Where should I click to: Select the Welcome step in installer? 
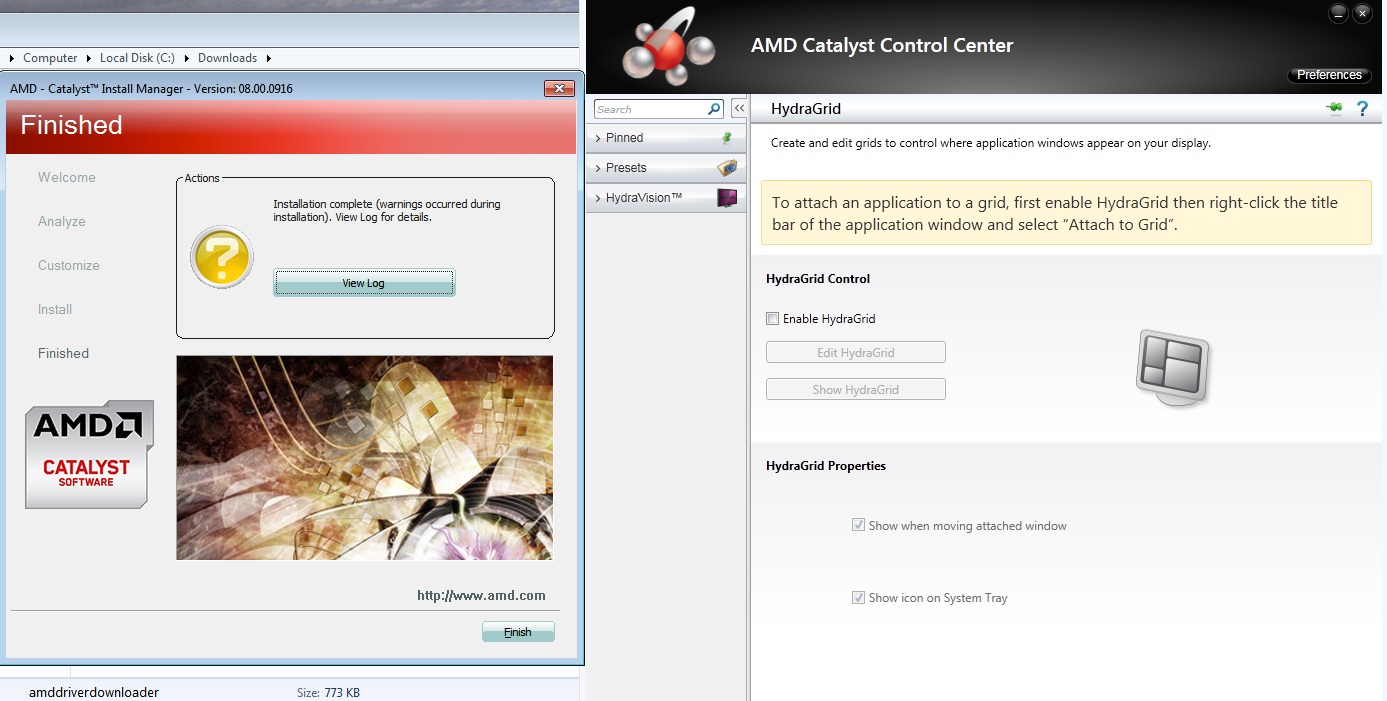67,177
